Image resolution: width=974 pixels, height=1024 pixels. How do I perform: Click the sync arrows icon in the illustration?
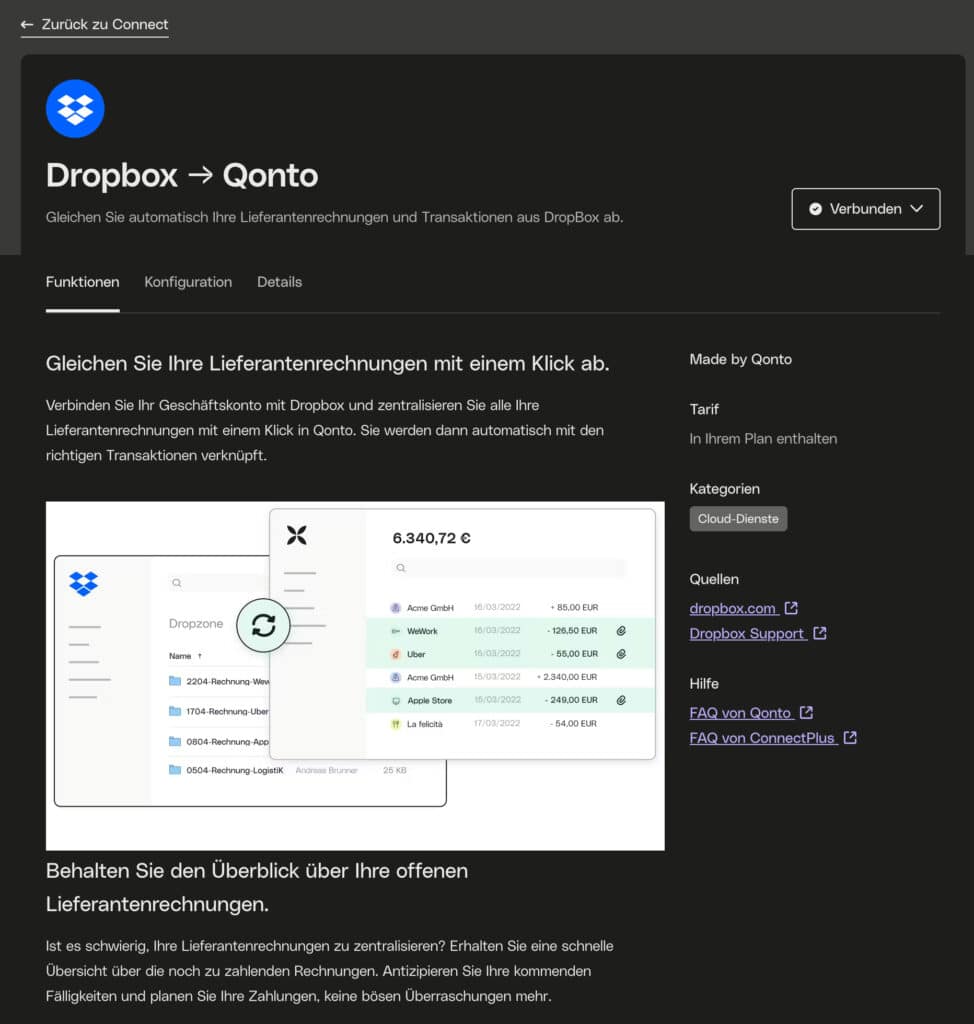[x=263, y=625]
